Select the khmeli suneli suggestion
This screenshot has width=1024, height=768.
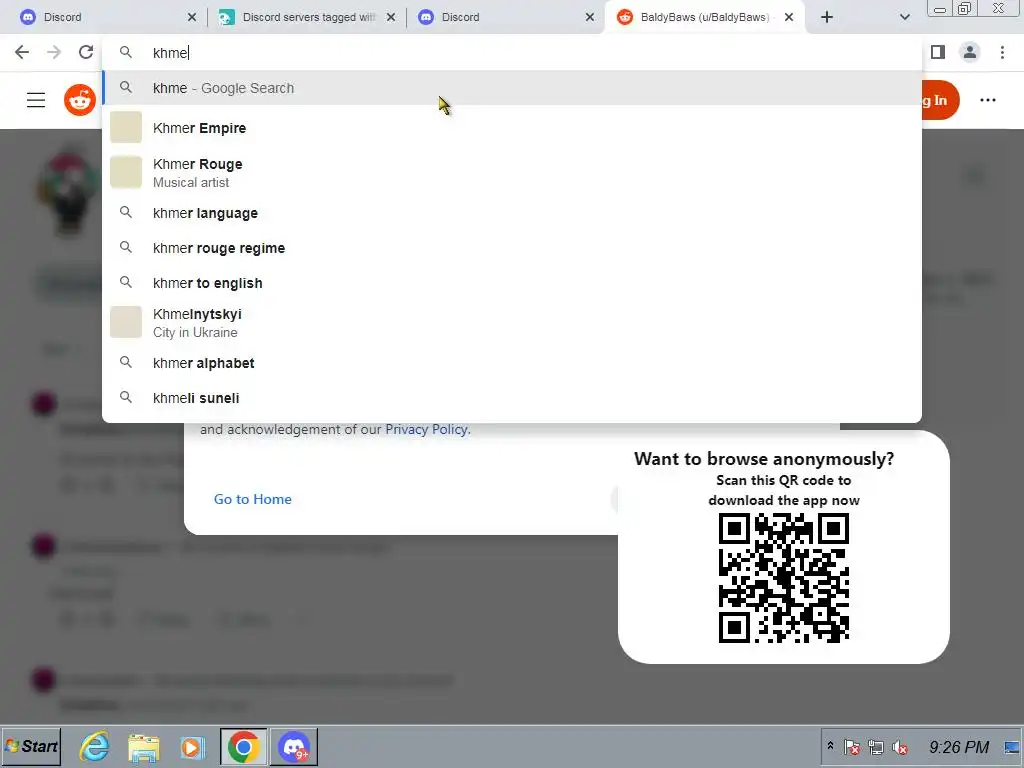[x=512, y=398]
